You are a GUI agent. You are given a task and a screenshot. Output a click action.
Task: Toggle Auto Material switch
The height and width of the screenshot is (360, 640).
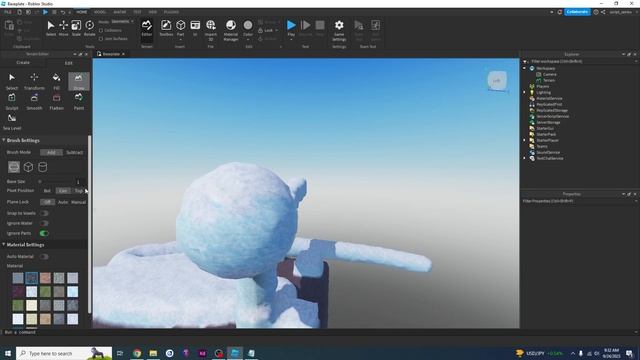[x=44, y=256]
